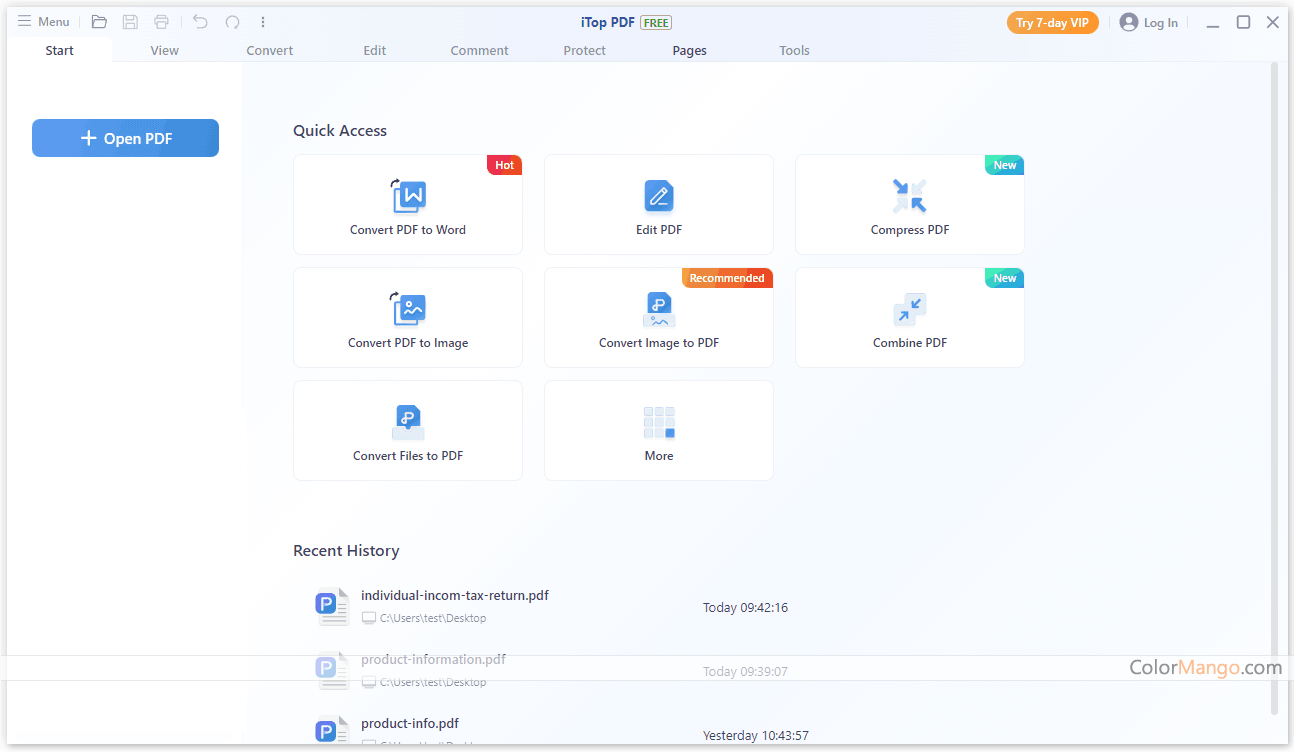Click the Convert PDF to Image icon

pos(408,309)
